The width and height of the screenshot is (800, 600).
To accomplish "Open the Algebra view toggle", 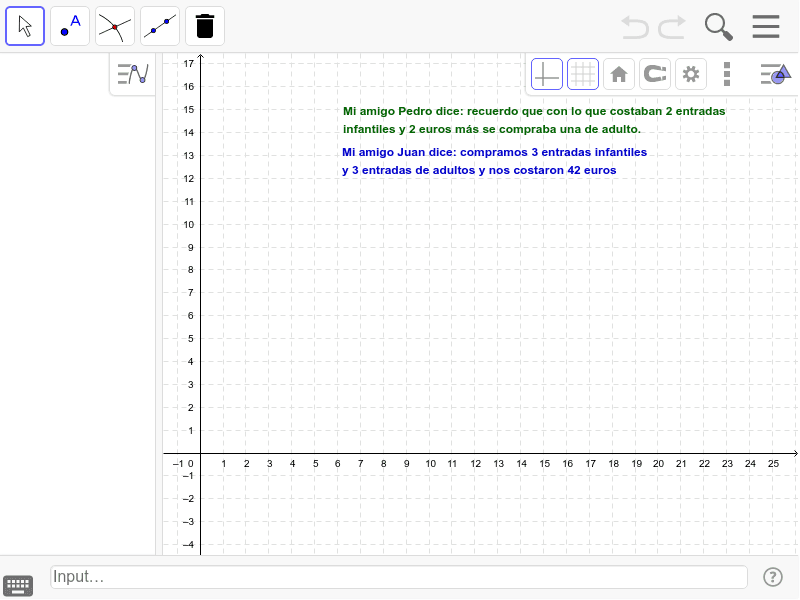I will (133, 74).
